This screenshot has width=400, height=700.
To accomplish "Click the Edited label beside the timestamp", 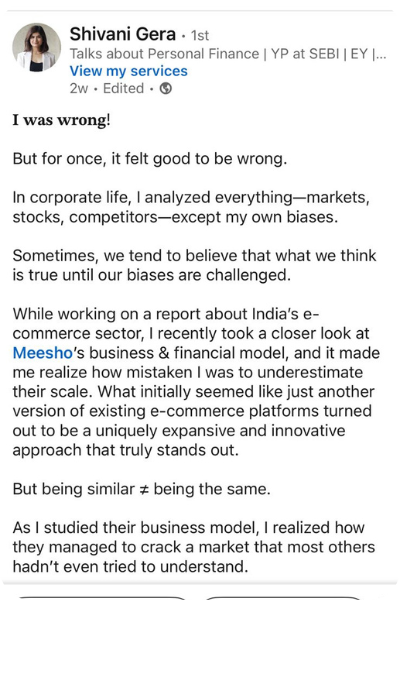I will click(x=123, y=88).
